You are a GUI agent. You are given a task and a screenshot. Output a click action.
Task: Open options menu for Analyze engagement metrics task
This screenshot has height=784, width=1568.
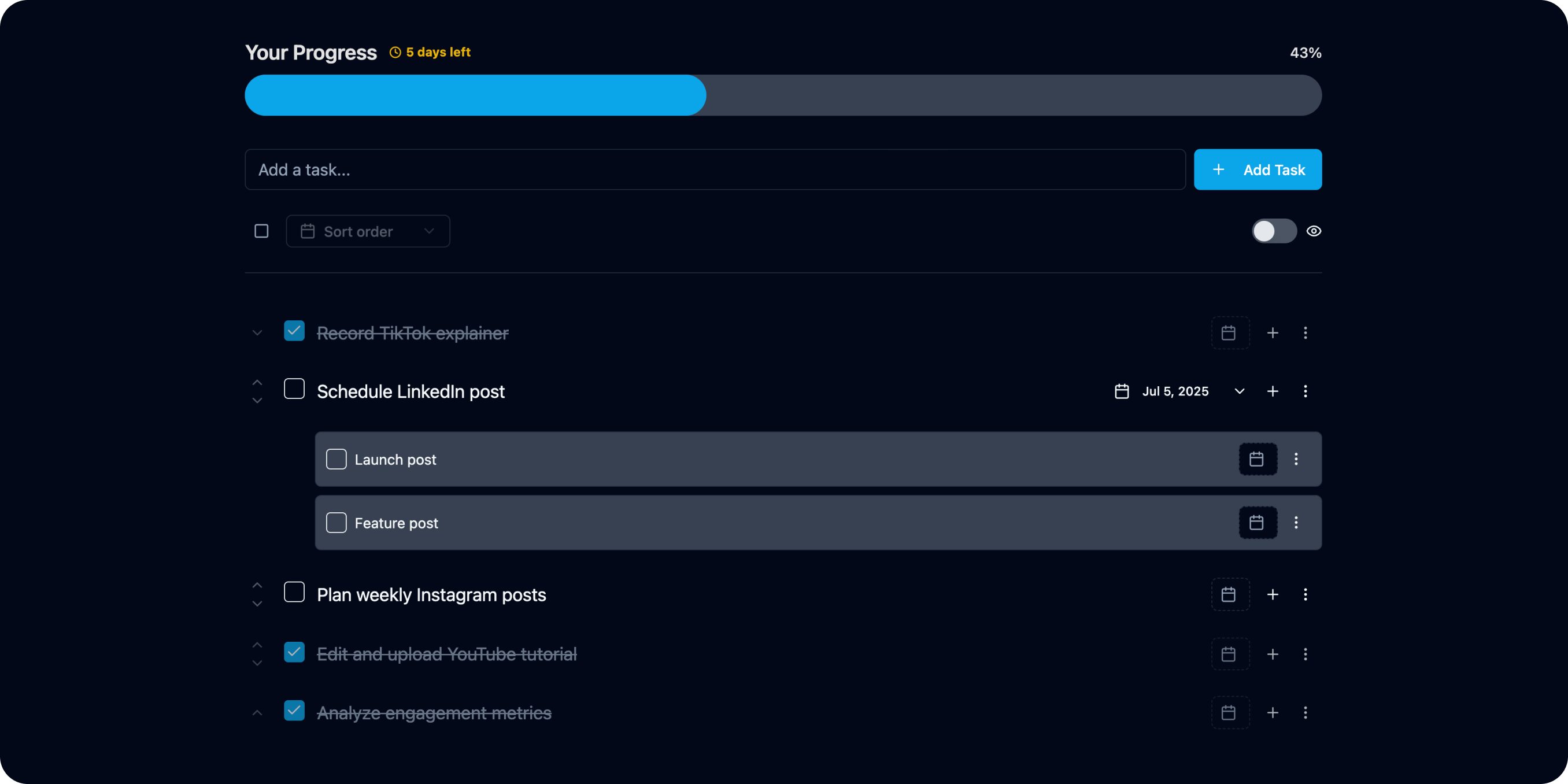click(x=1305, y=713)
